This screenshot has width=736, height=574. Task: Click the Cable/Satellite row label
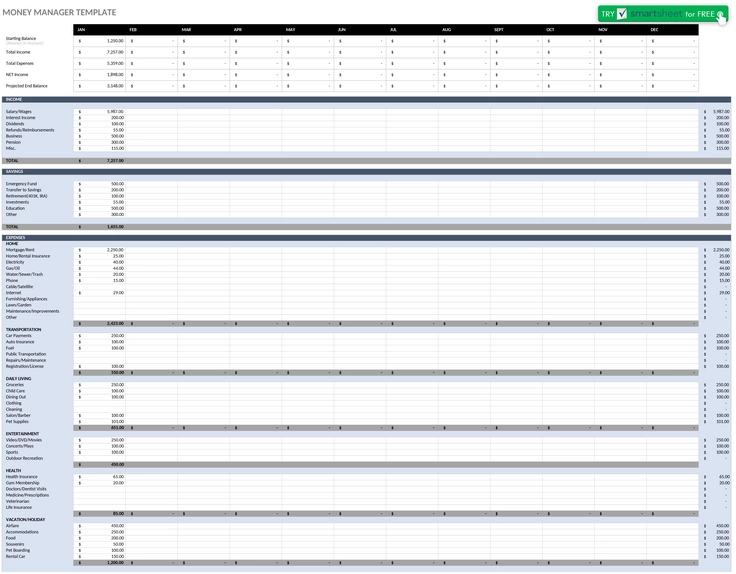click(x=19, y=287)
